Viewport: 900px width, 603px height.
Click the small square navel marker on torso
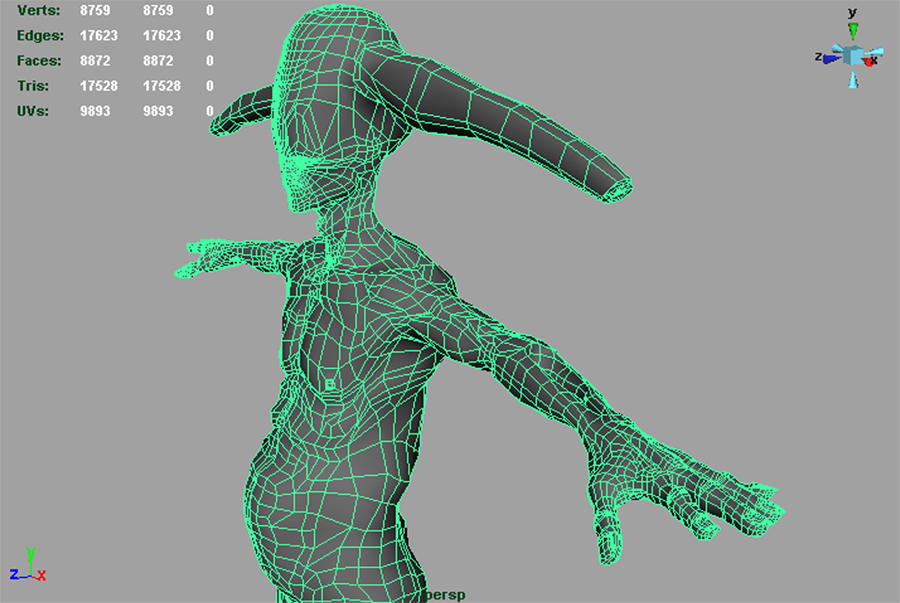[331, 384]
